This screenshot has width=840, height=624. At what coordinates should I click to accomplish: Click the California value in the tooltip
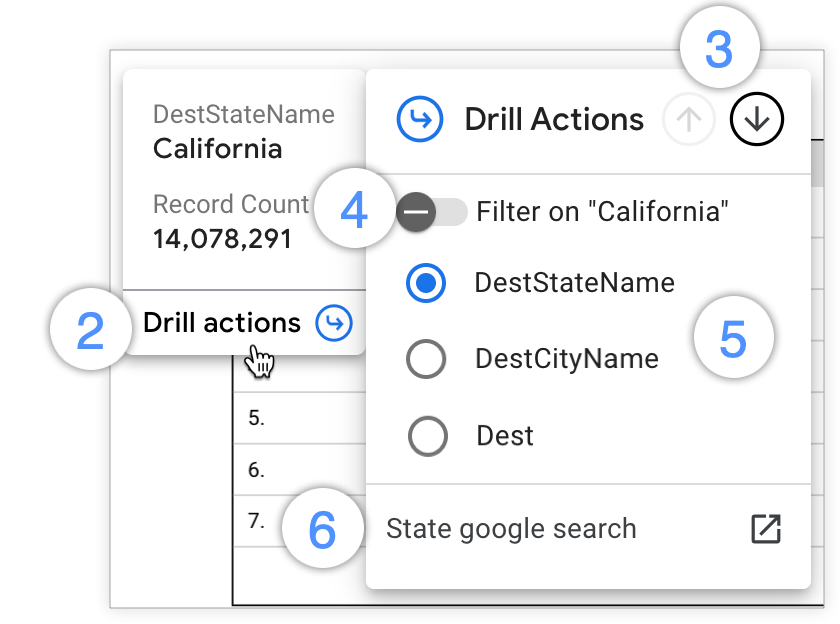(217, 149)
